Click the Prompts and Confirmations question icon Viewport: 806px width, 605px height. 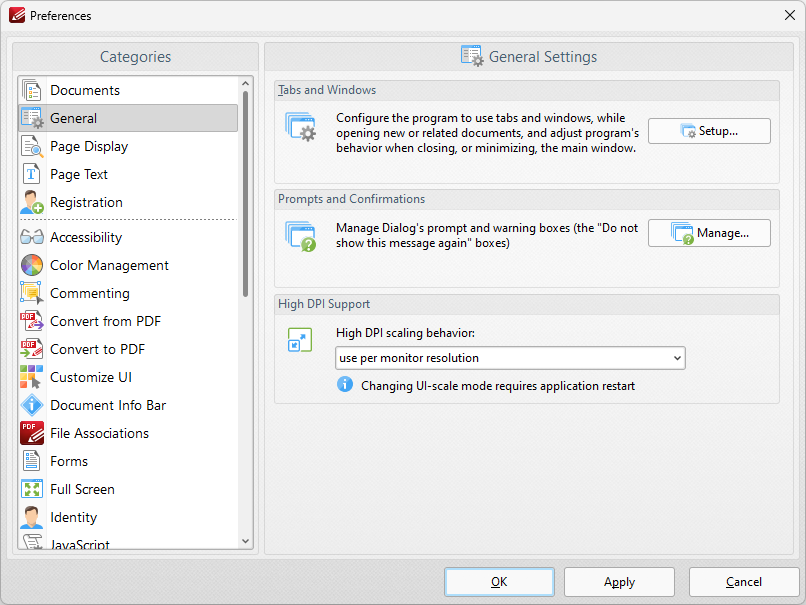coord(301,237)
